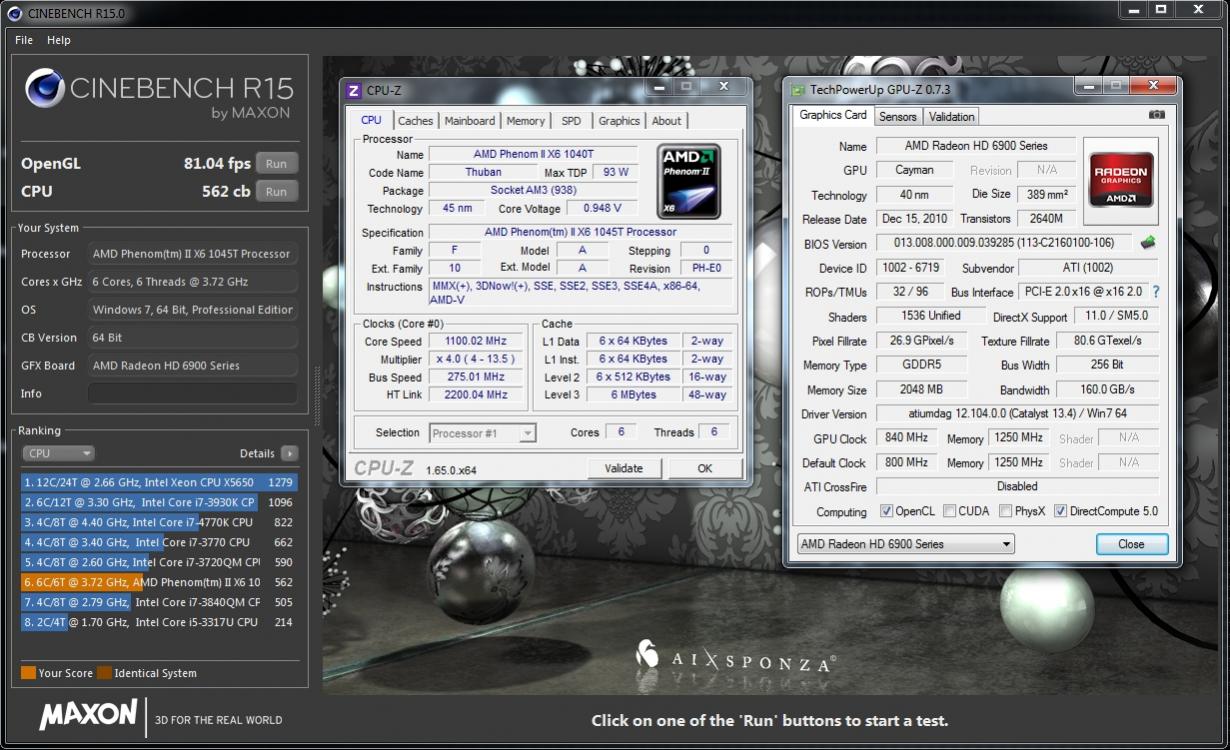Click the CPU-Z Instructions field
Viewport: 1230px width, 750px height.
pos(580,292)
